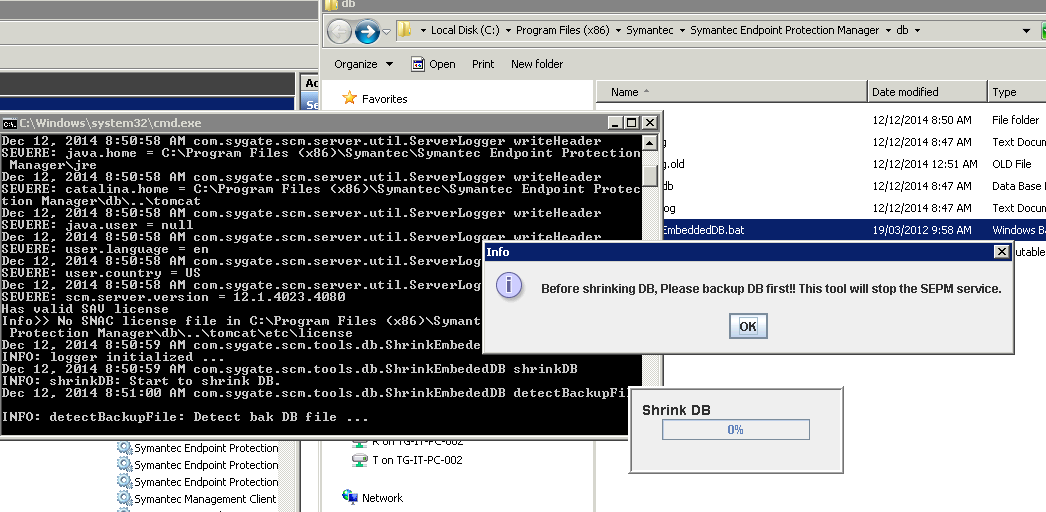Click OK in the Info dialog
This screenshot has height=512, width=1046.
click(x=748, y=326)
